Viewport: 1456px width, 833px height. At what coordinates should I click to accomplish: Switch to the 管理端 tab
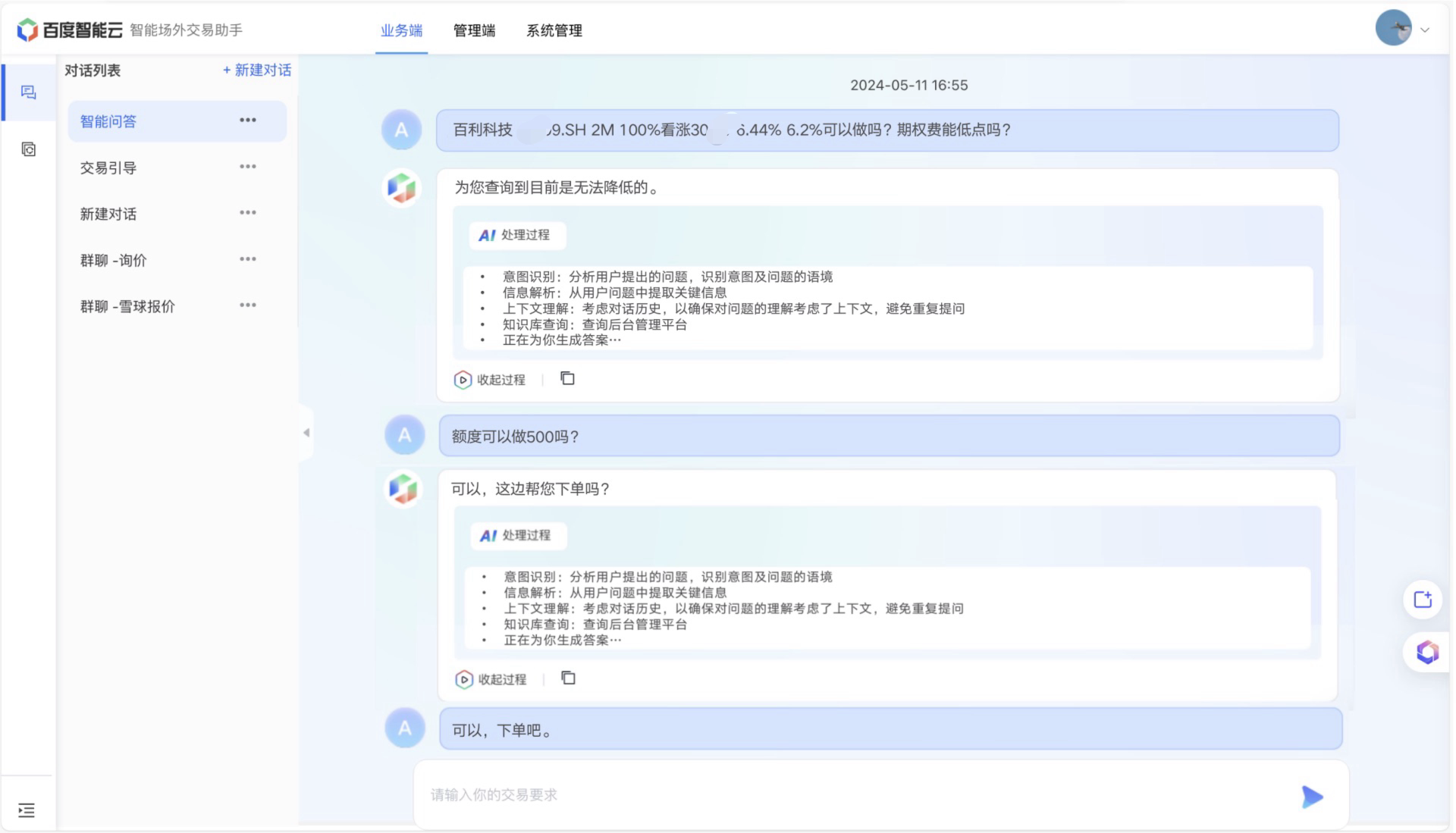474,30
